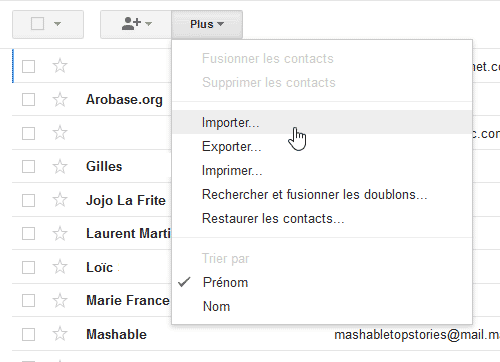Star the Marie France contact
The width and height of the screenshot is (500, 362).
pos(60,300)
